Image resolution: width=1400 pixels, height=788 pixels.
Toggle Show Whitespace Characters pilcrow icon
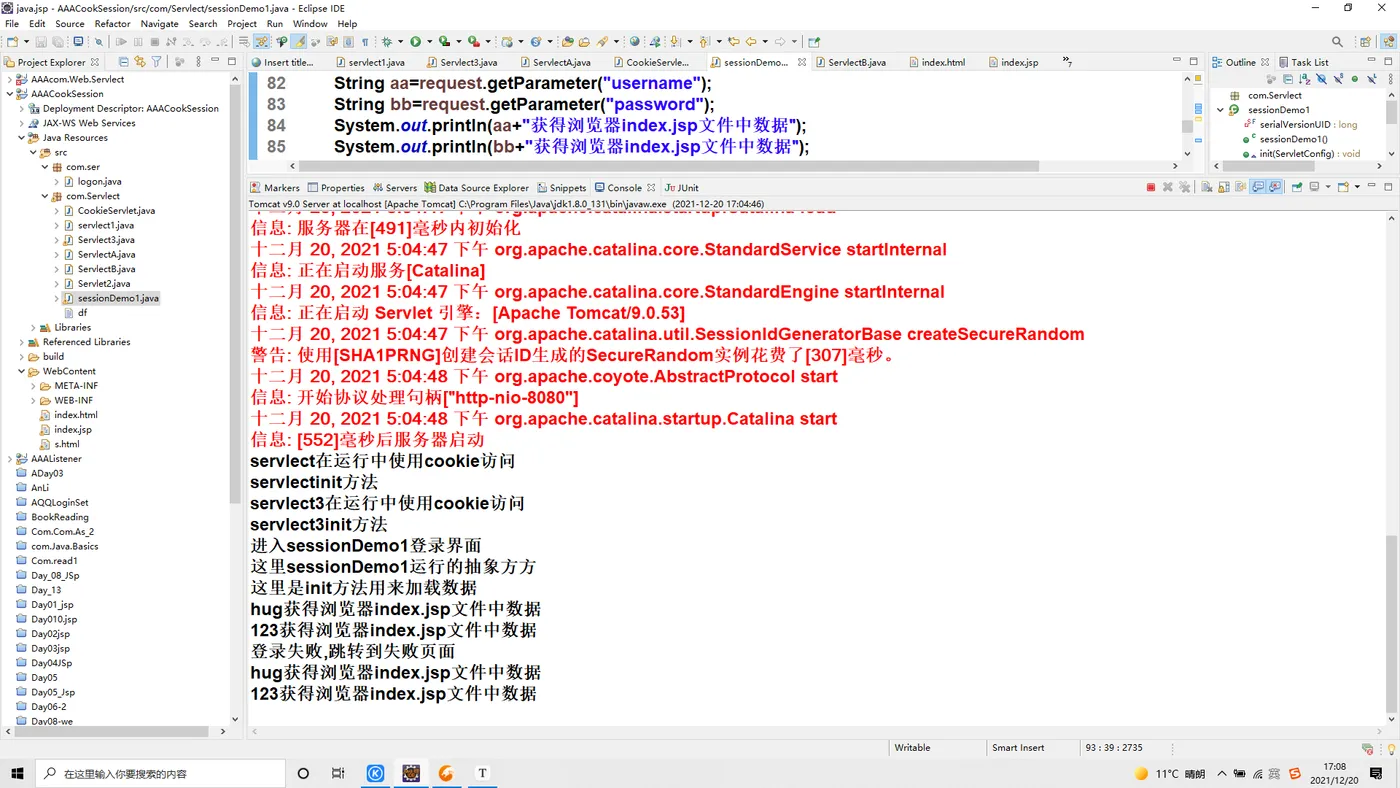(365, 42)
